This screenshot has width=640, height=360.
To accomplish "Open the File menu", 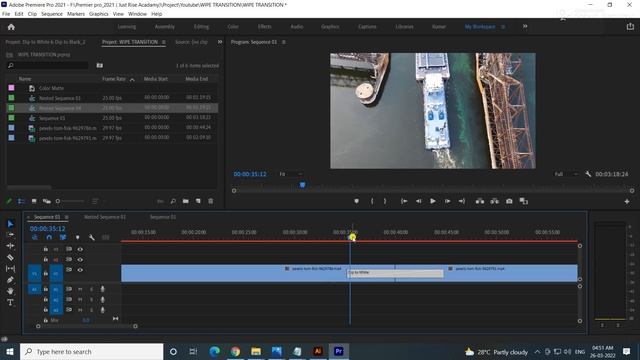I will coord(6,14).
